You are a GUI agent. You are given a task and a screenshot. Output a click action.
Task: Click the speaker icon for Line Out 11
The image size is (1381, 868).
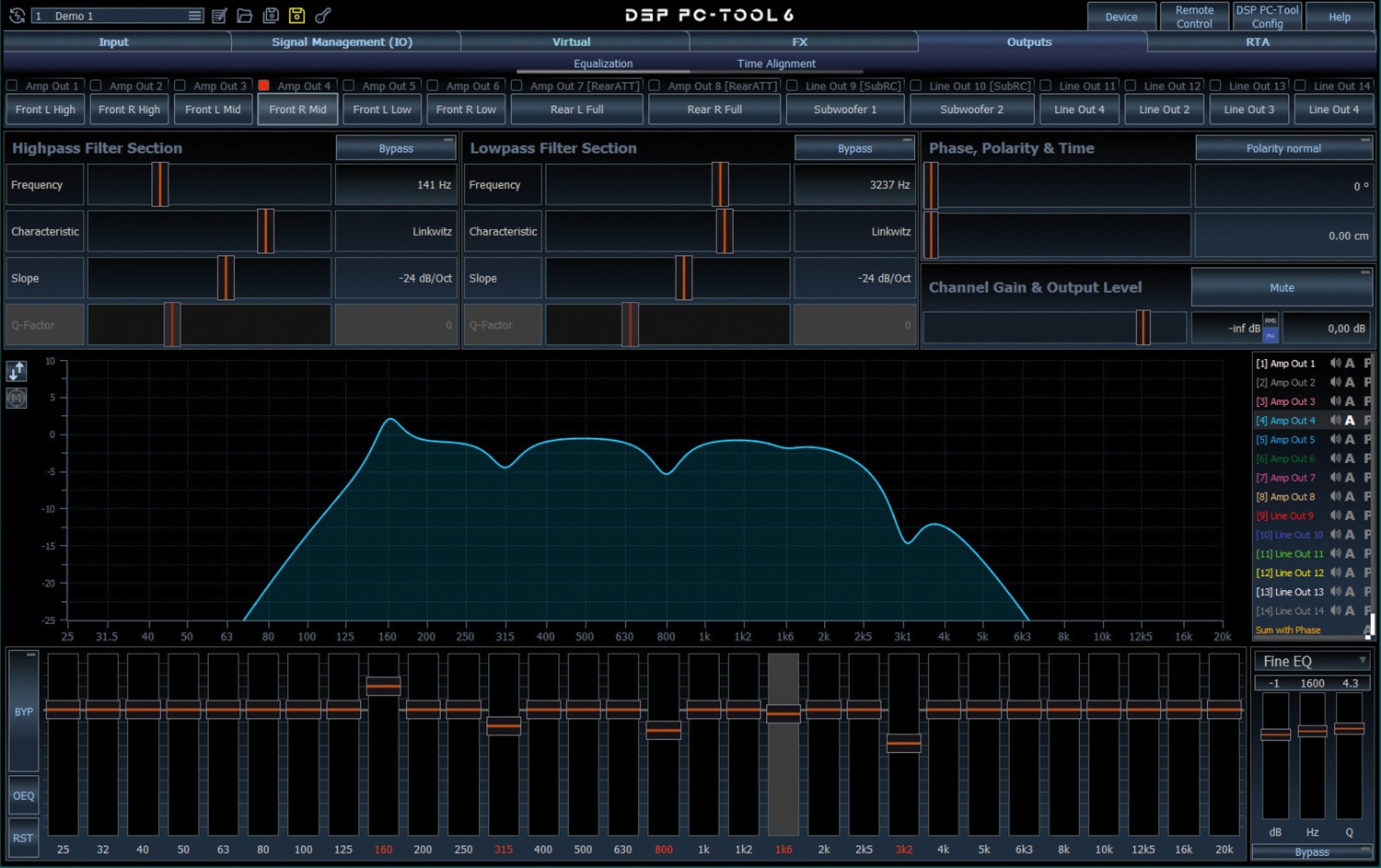[1335, 554]
